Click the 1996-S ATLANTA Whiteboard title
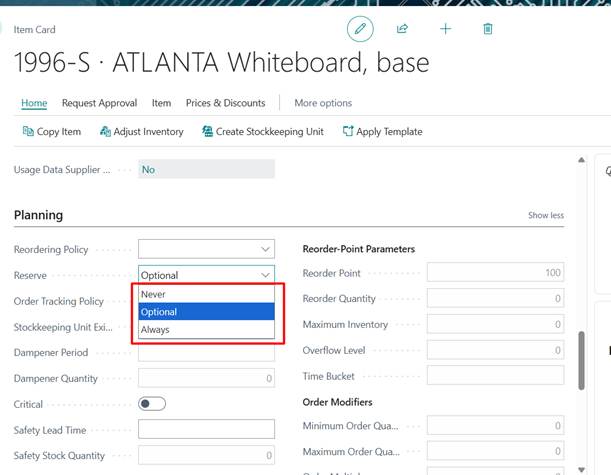 click(x=221, y=62)
